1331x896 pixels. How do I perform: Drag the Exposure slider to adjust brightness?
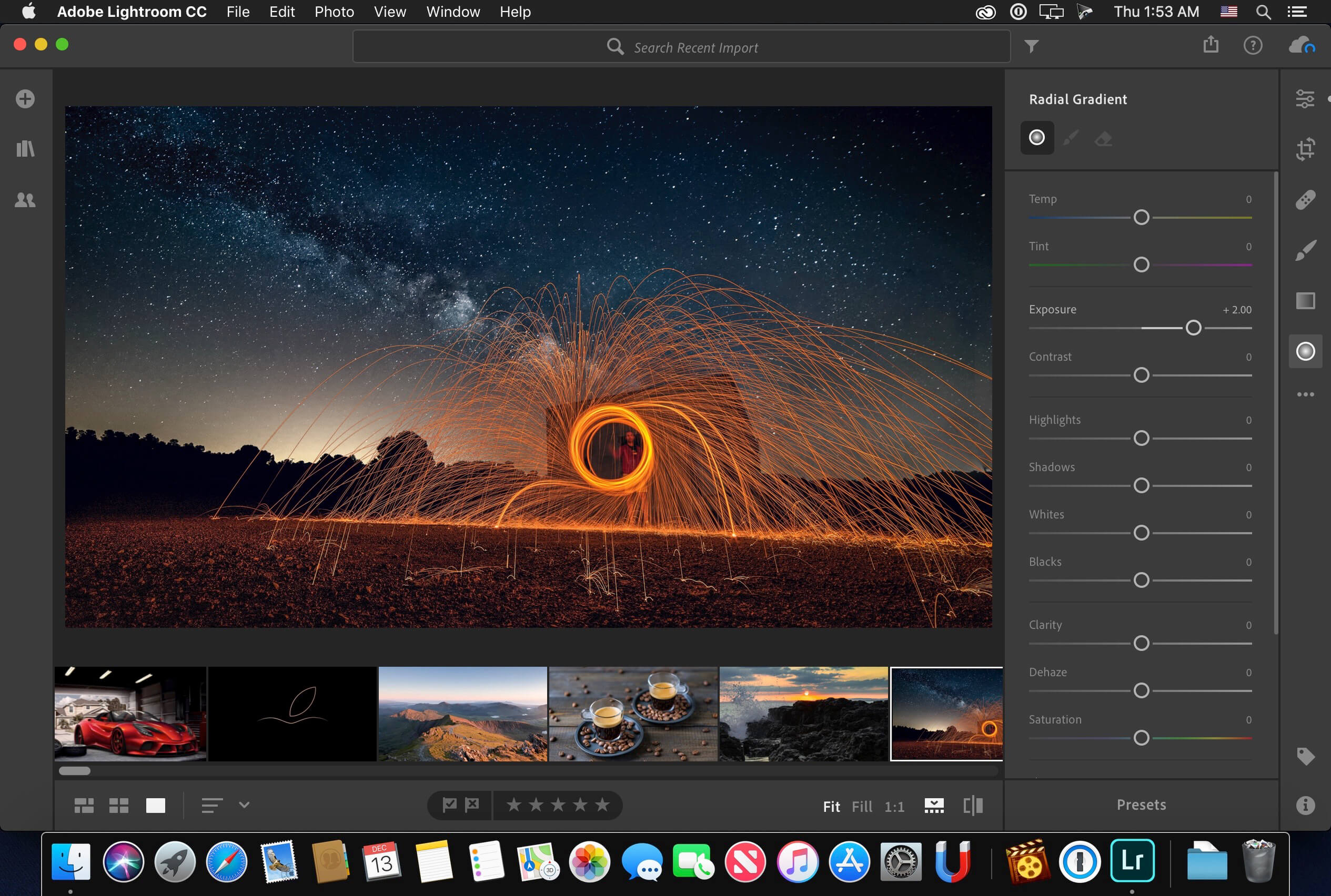point(1192,327)
